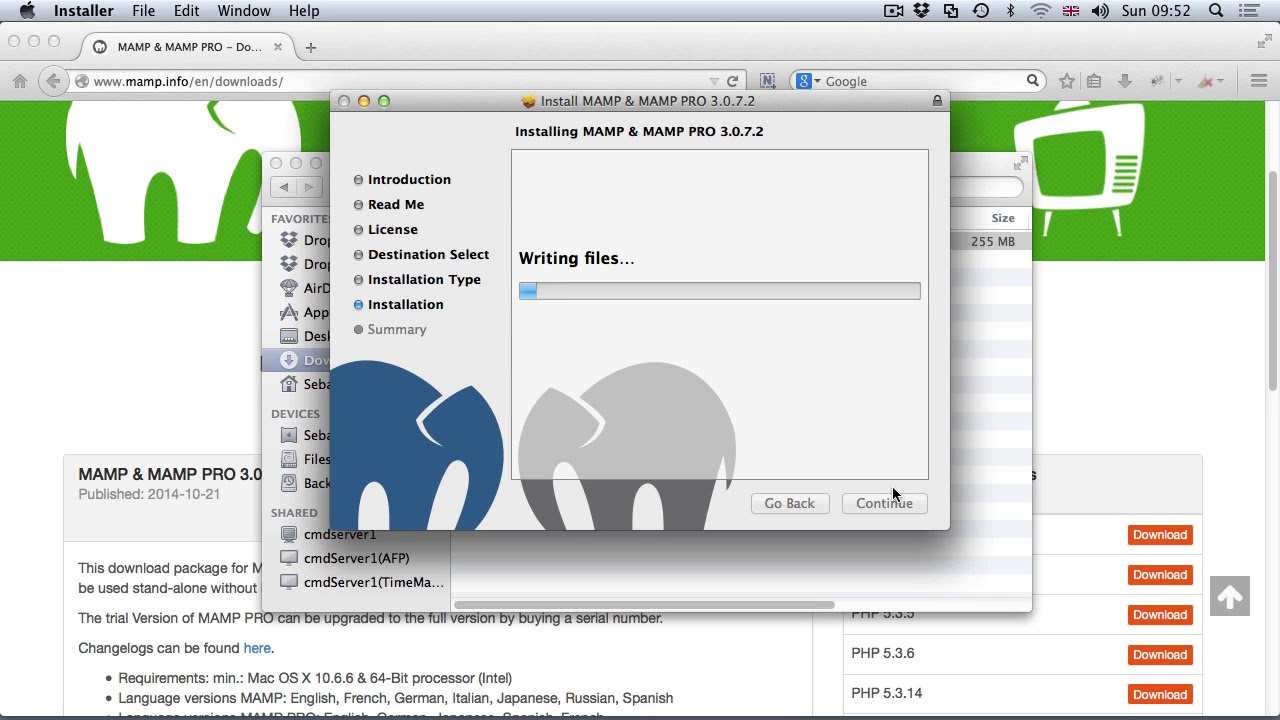Click the Sun 09:52 clock
Viewport: 1280px width, 720px height.
[1156, 11]
